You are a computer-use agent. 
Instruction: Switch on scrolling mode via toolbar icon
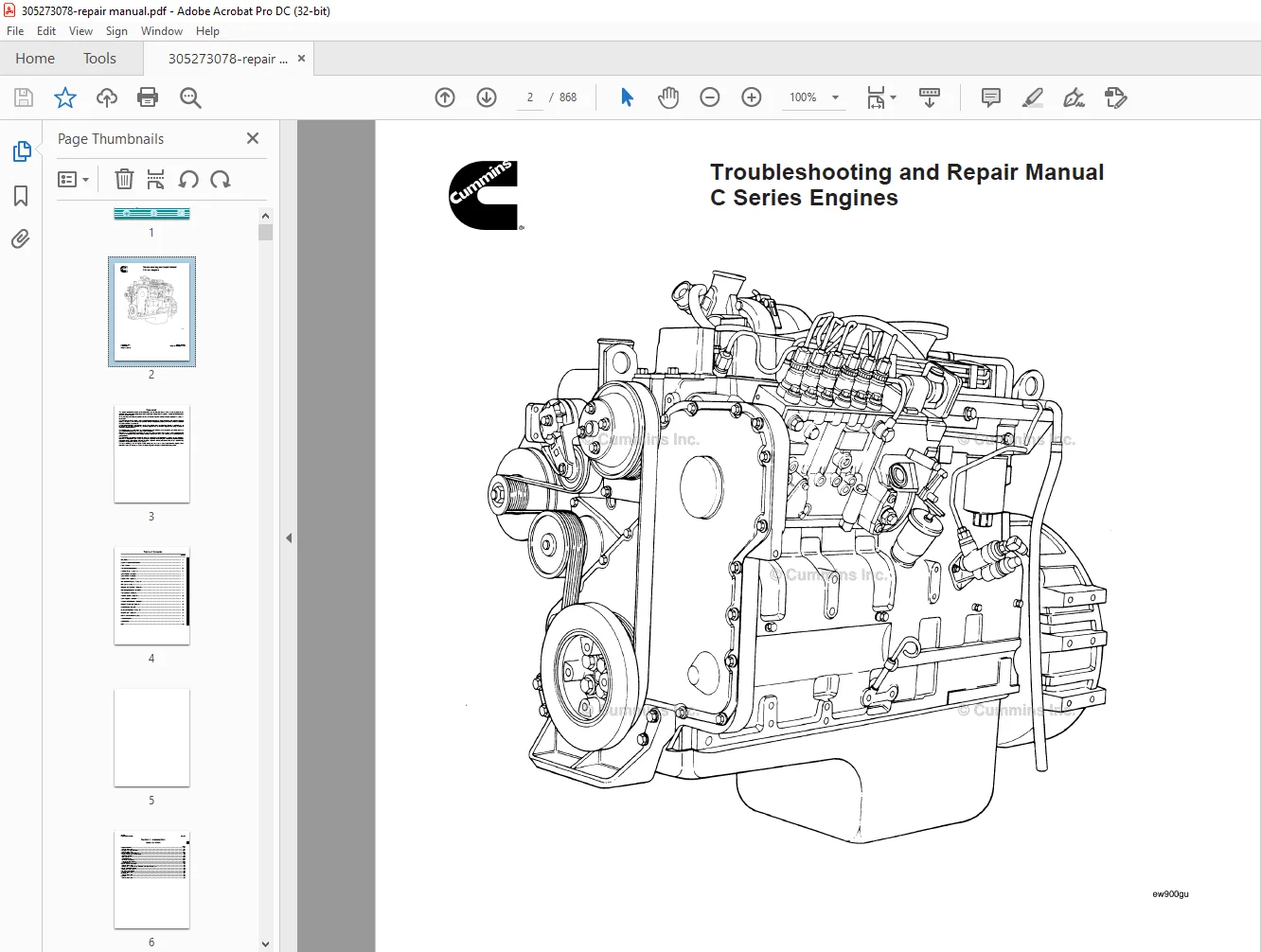[930, 97]
